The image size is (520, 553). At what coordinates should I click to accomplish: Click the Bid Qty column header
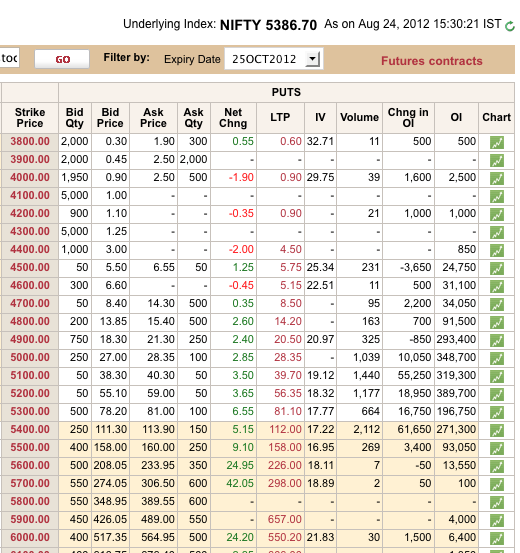[75, 118]
